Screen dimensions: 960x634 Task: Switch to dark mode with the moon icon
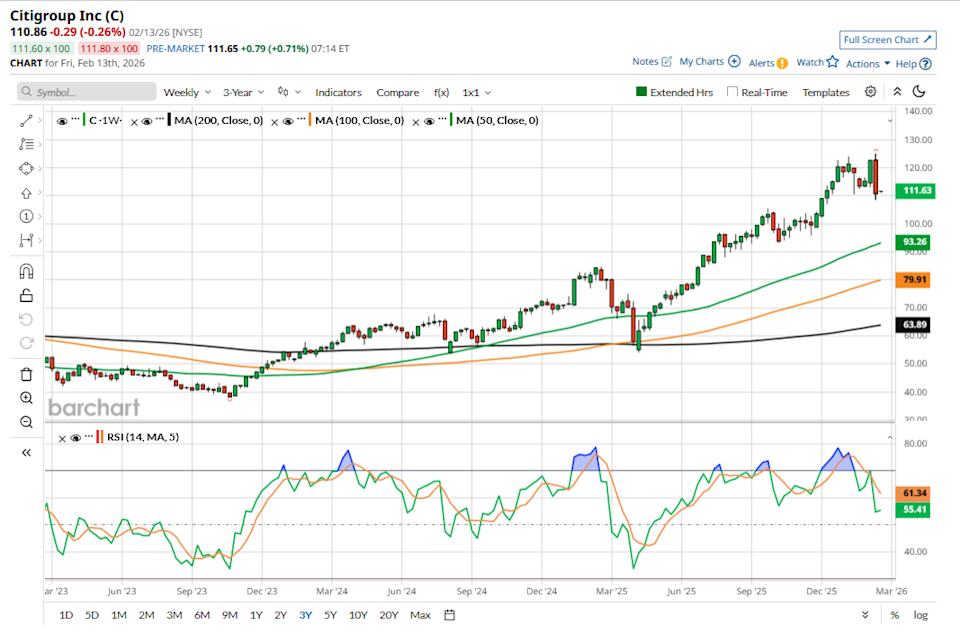[x=921, y=91]
